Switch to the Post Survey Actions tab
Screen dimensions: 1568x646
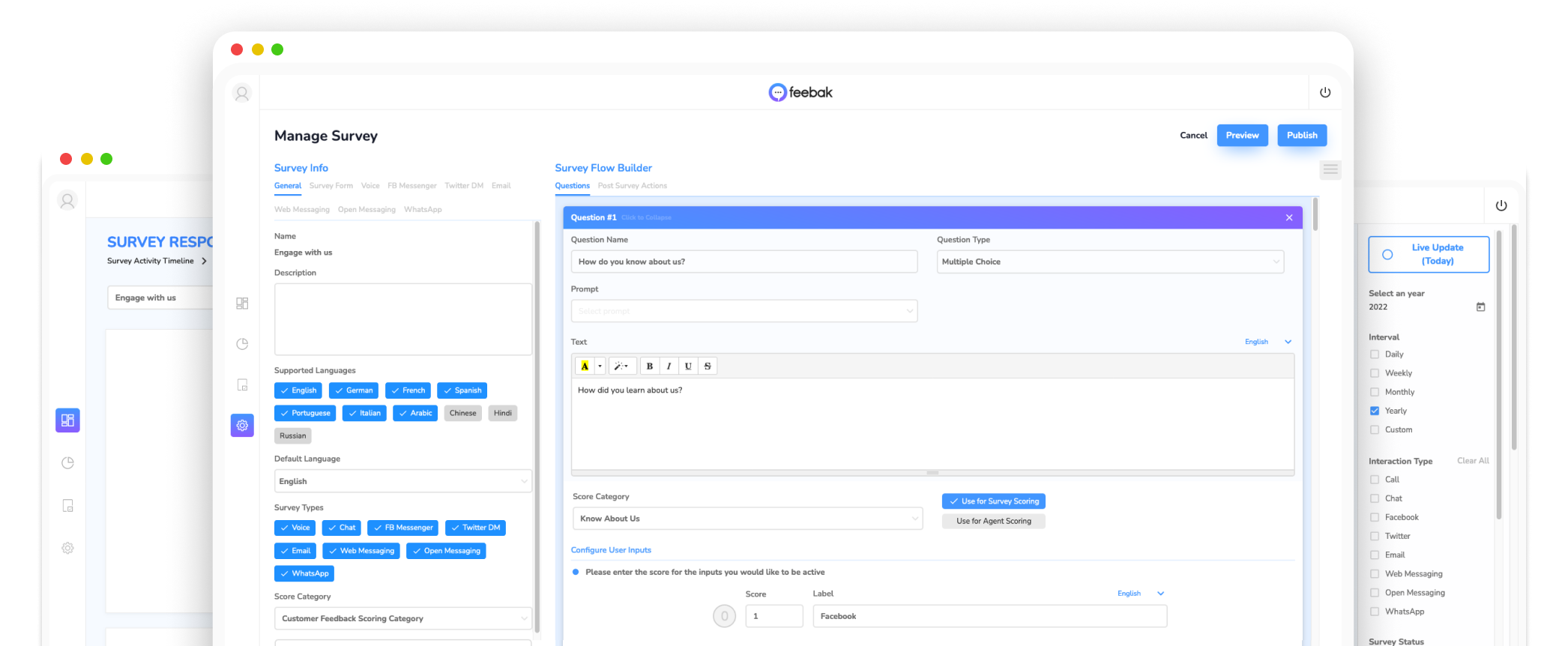pos(633,186)
